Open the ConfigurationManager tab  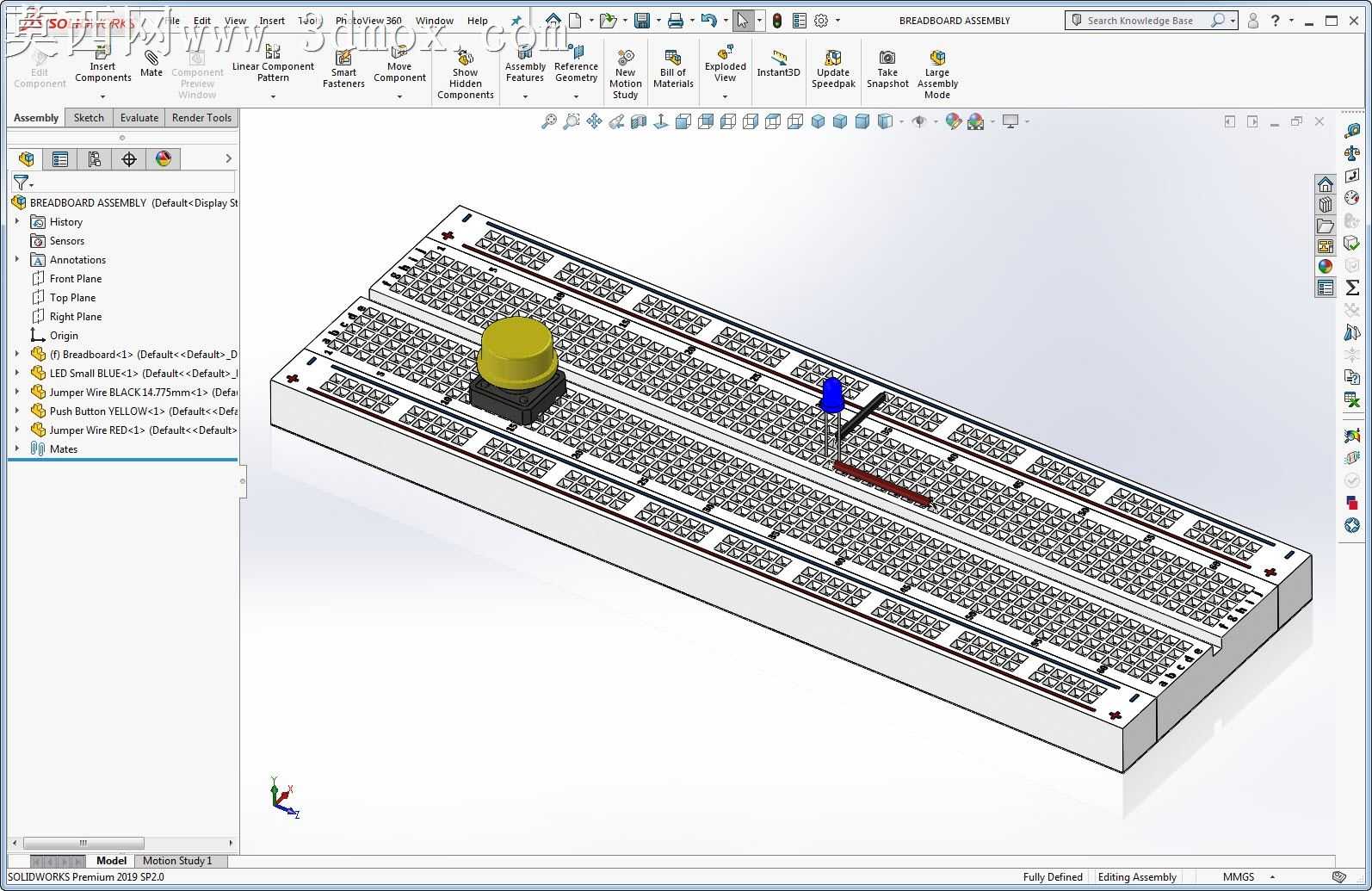[x=95, y=158]
